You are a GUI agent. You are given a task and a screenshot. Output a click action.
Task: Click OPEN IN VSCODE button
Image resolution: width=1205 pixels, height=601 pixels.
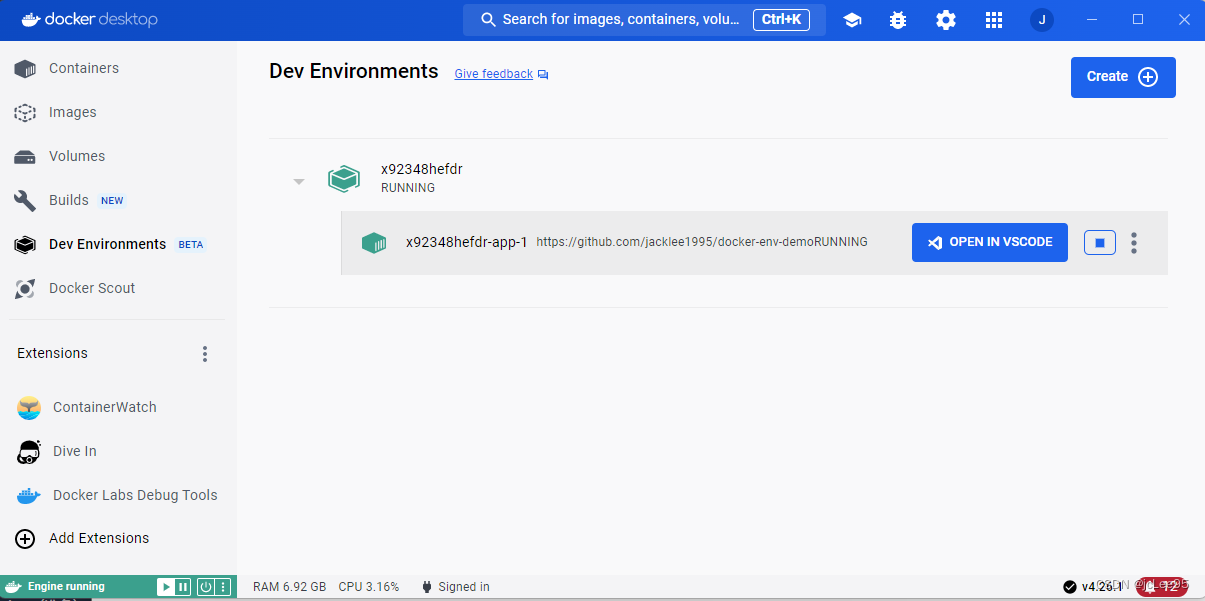point(990,242)
